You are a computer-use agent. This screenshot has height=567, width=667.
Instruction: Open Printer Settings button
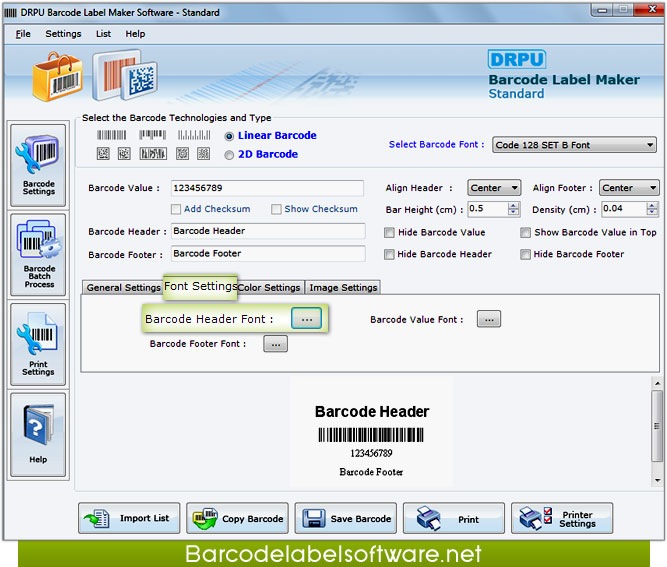pyautogui.click(x=562, y=518)
